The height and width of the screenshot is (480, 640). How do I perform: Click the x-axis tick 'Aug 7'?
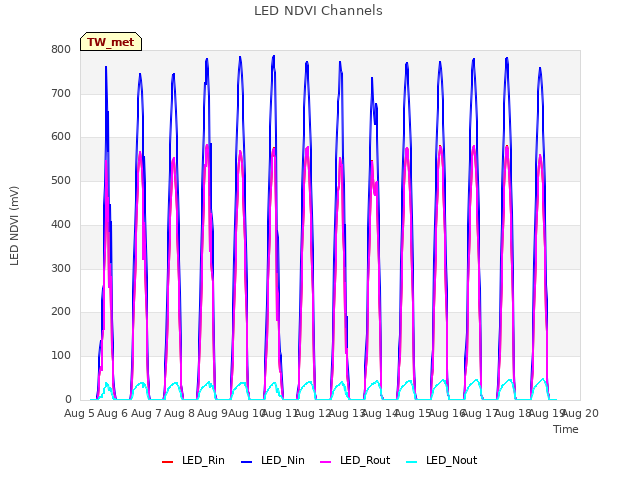146,413
